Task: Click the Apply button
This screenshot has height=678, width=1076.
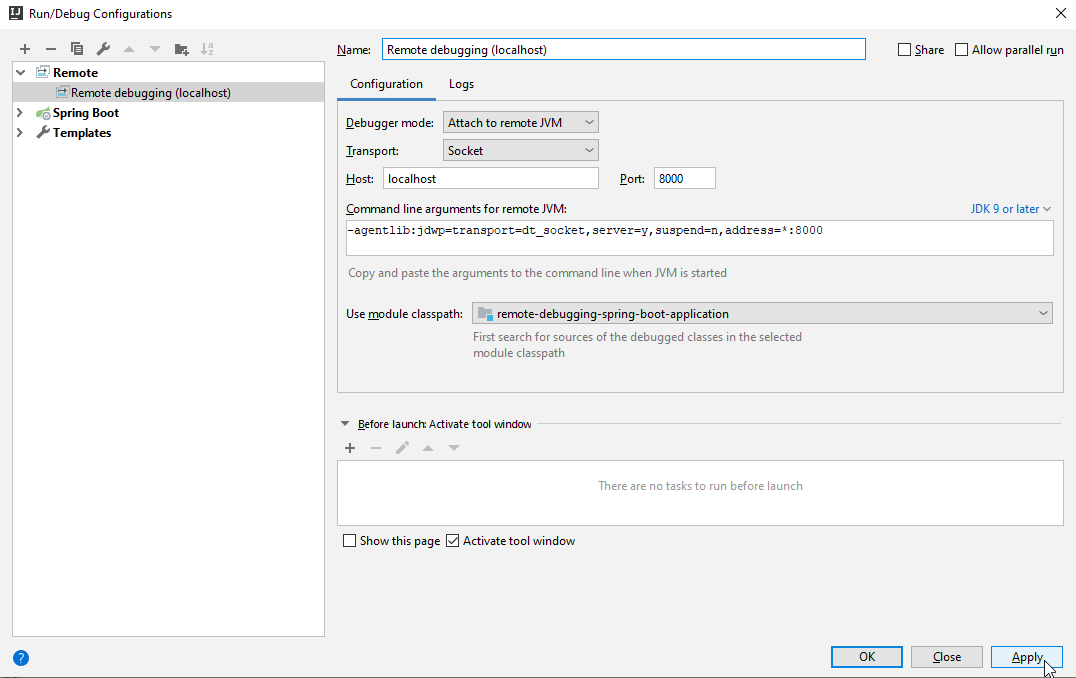Action: coord(1027,657)
